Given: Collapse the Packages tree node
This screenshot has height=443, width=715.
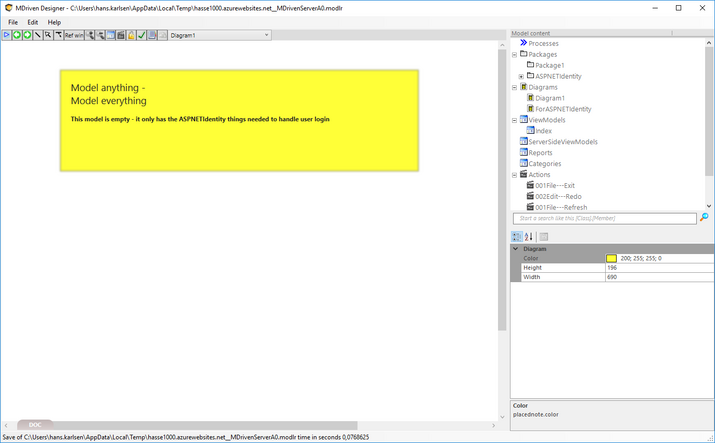Looking at the screenshot, I should (x=514, y=54).
